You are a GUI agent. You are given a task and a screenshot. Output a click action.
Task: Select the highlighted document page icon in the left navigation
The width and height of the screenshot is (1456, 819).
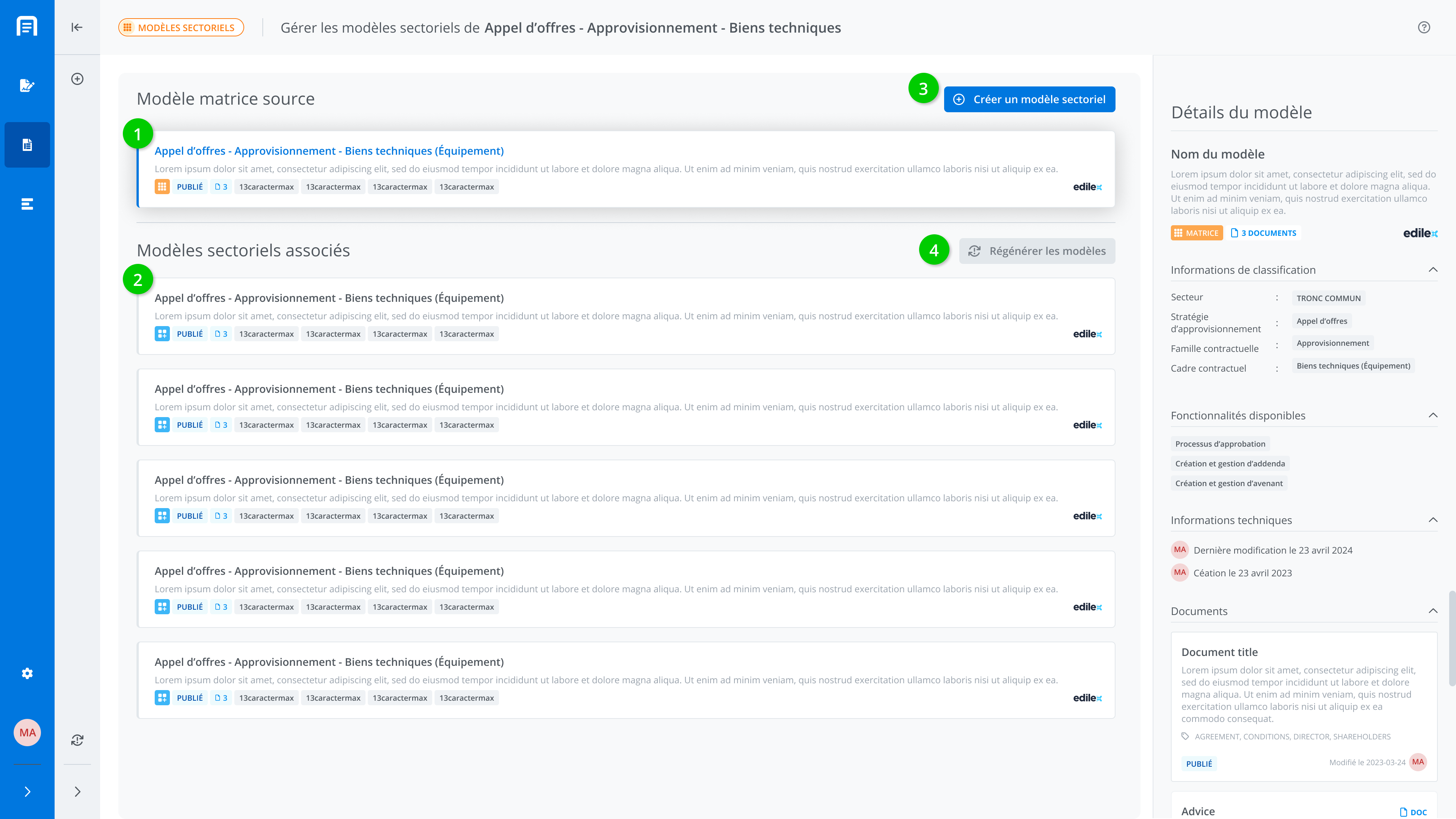coord(27,145)
